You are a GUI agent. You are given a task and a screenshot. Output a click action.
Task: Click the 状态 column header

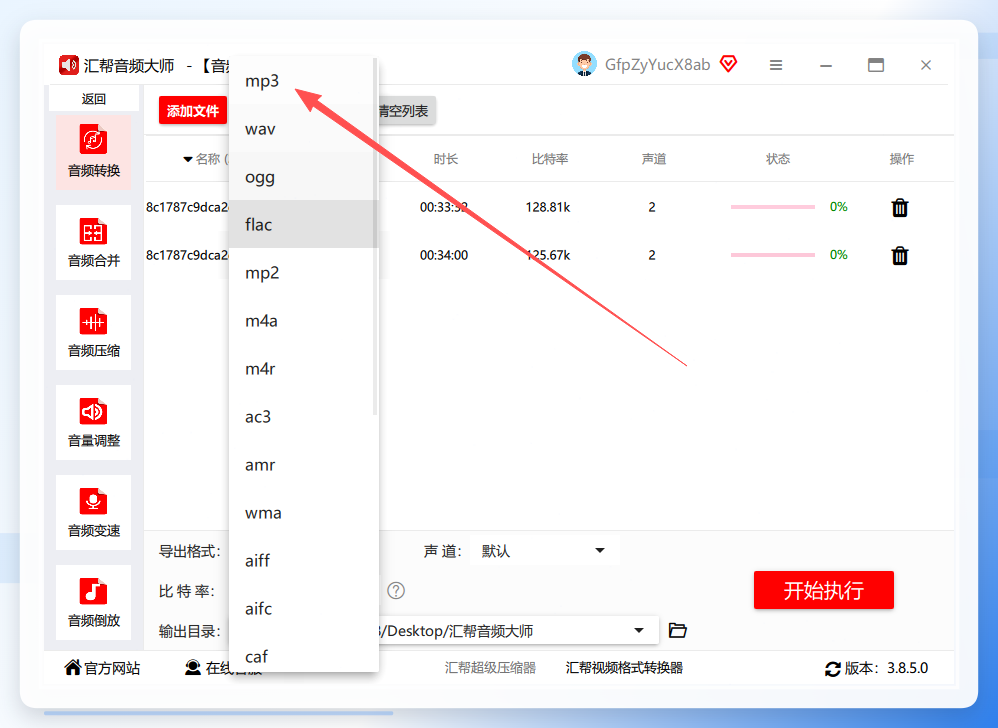click(778, 159)
